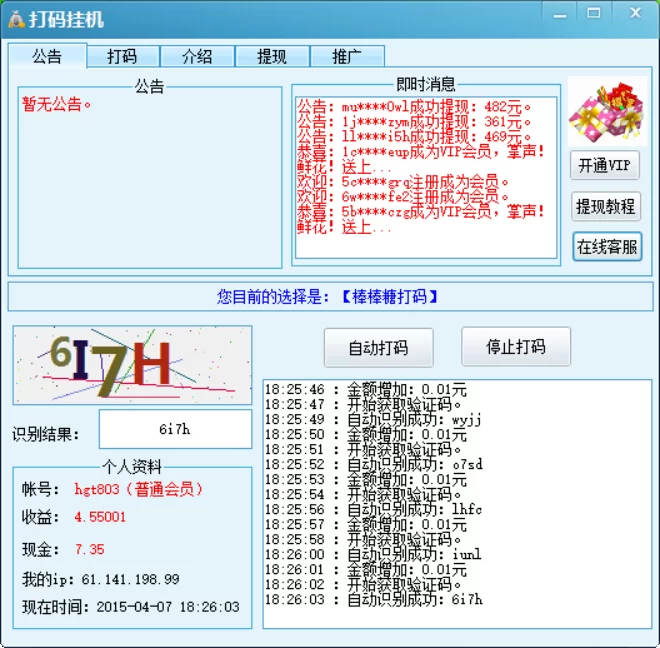Open the 打码 tab

pyautogui.click(x=122, y=56)
